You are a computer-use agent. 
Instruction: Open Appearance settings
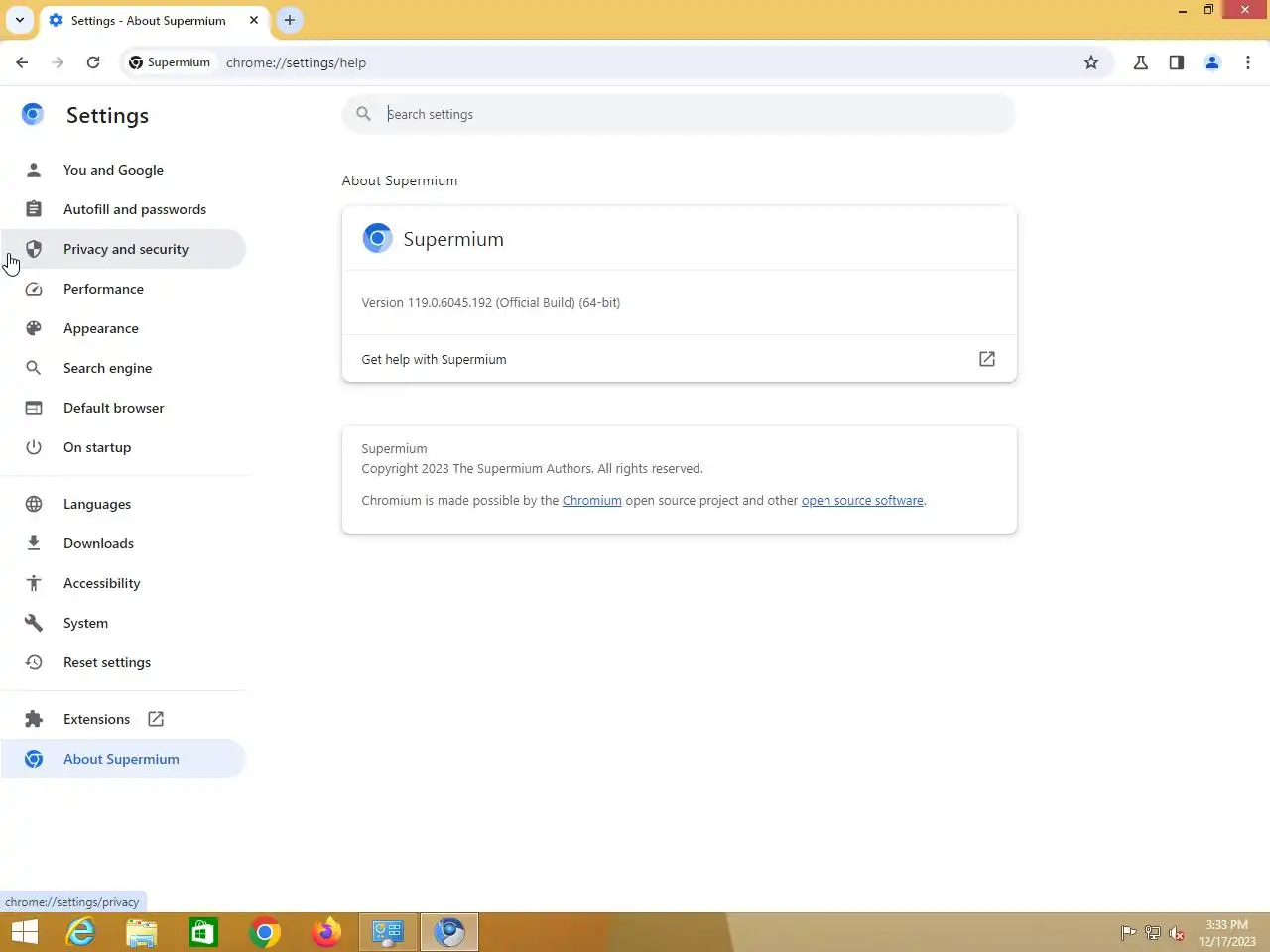[x=123, y=328]
